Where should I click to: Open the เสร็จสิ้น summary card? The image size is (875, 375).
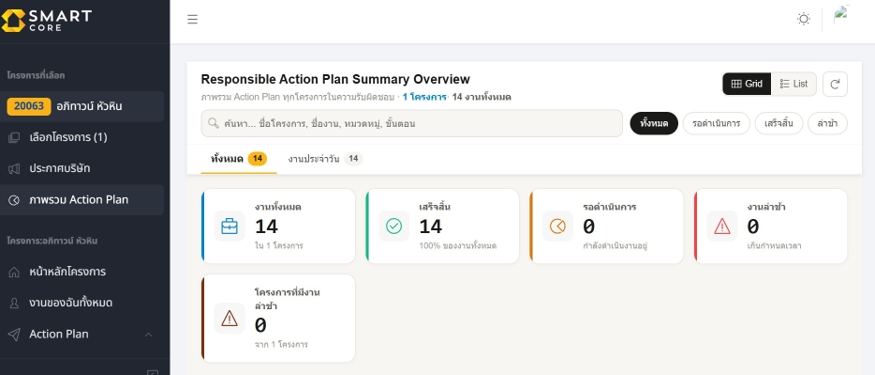pyautogui.click(x=442, y=226)
